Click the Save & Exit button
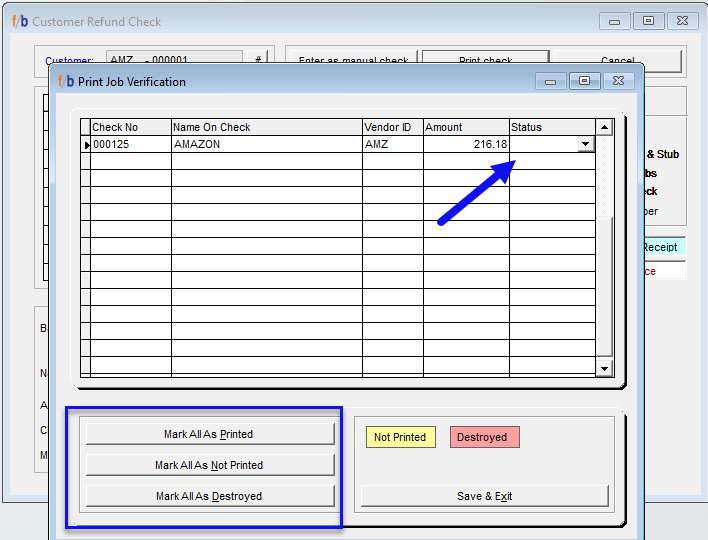This screenshot has width=708, height=540. [x=484, y=496]
